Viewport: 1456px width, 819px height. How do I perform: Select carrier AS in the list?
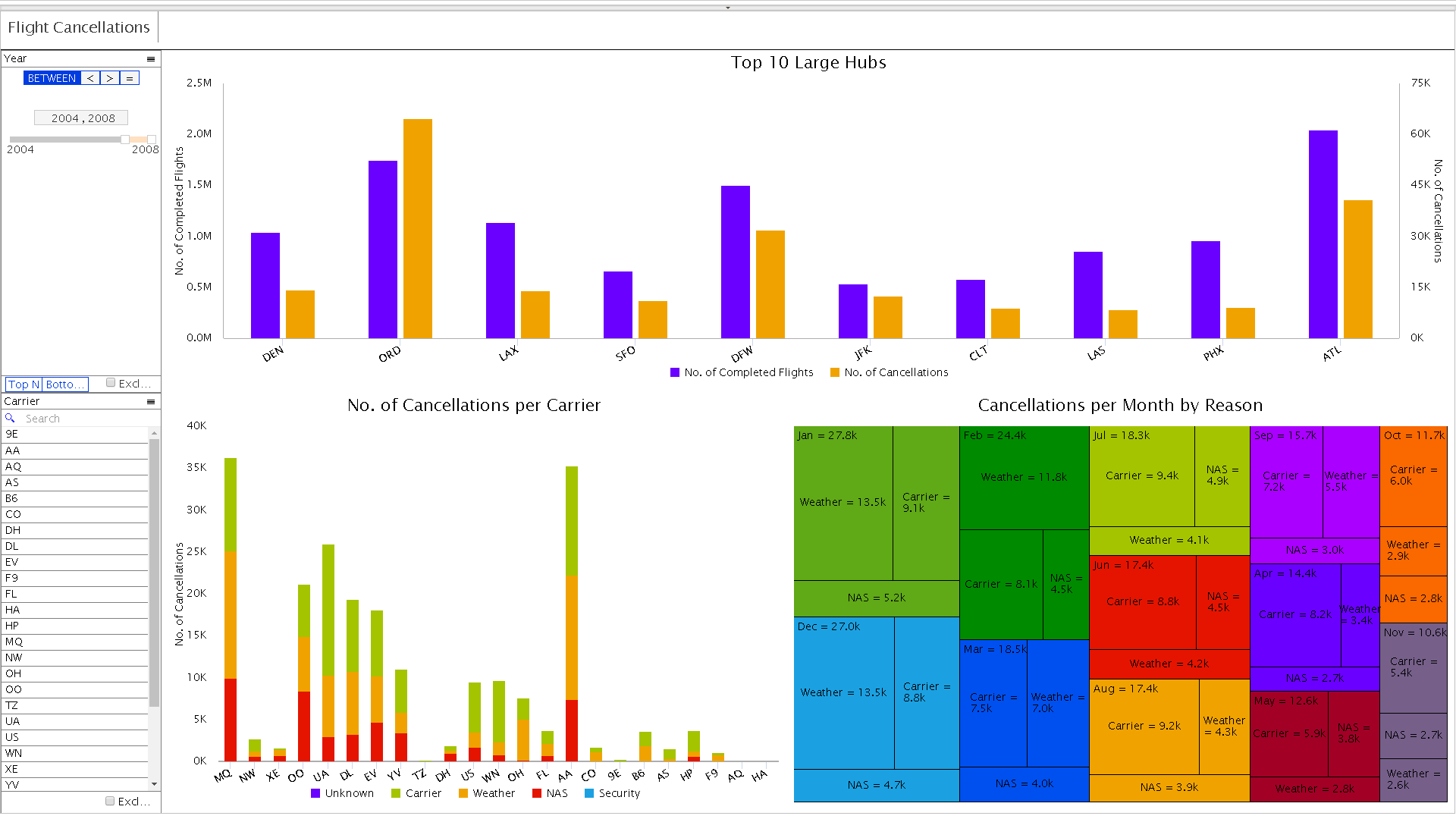point(74,482)
